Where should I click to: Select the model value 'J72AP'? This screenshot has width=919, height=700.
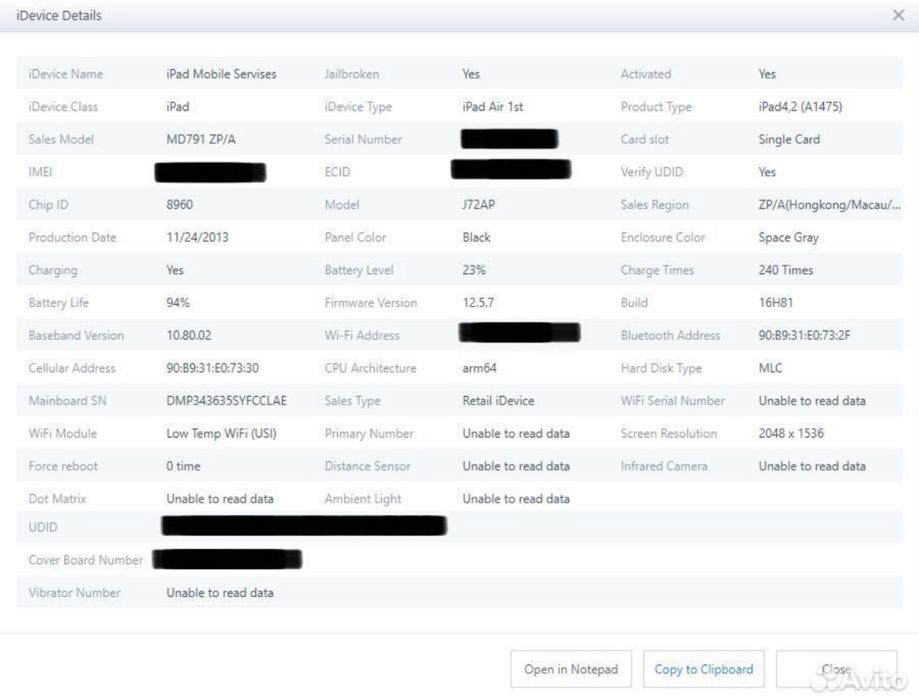click(478, 205)
